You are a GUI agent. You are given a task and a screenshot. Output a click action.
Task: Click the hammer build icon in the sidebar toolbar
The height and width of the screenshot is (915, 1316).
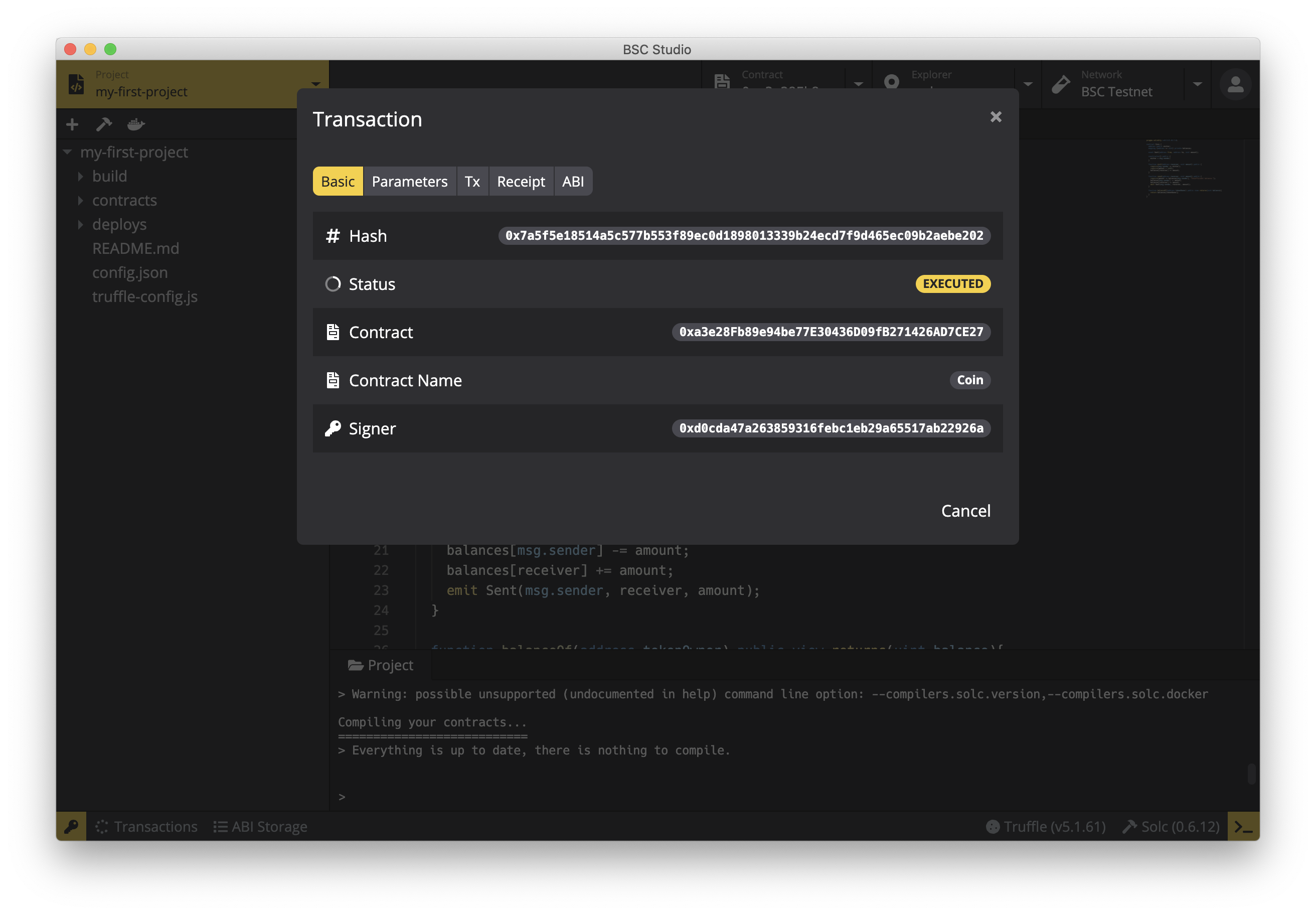(x=104, y=124)
